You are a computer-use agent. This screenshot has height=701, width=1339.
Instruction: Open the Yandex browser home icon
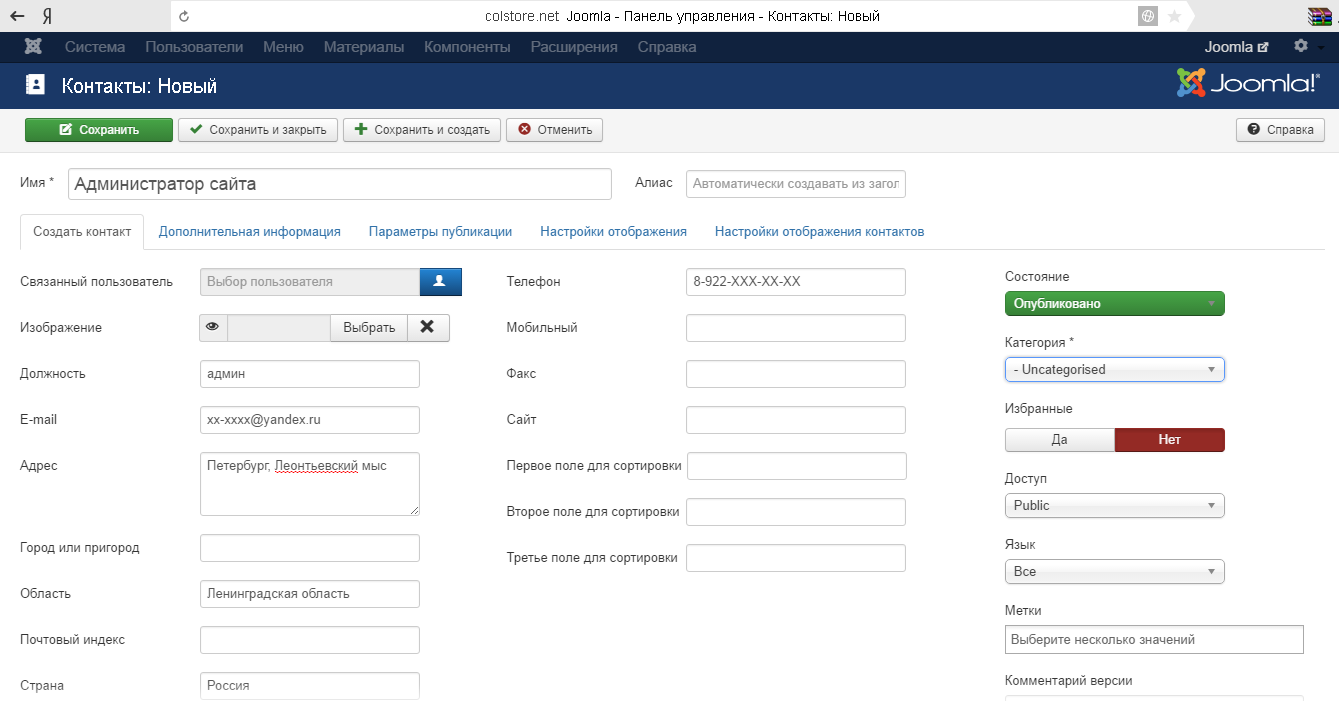(x=47, y=16)
